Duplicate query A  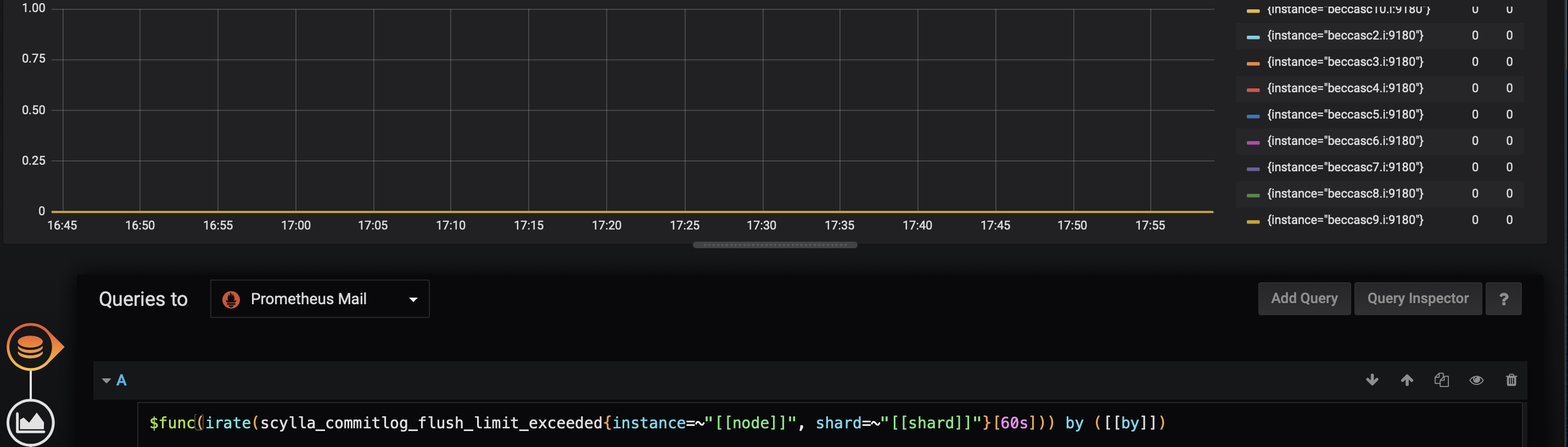click(x=1441, y=380)
